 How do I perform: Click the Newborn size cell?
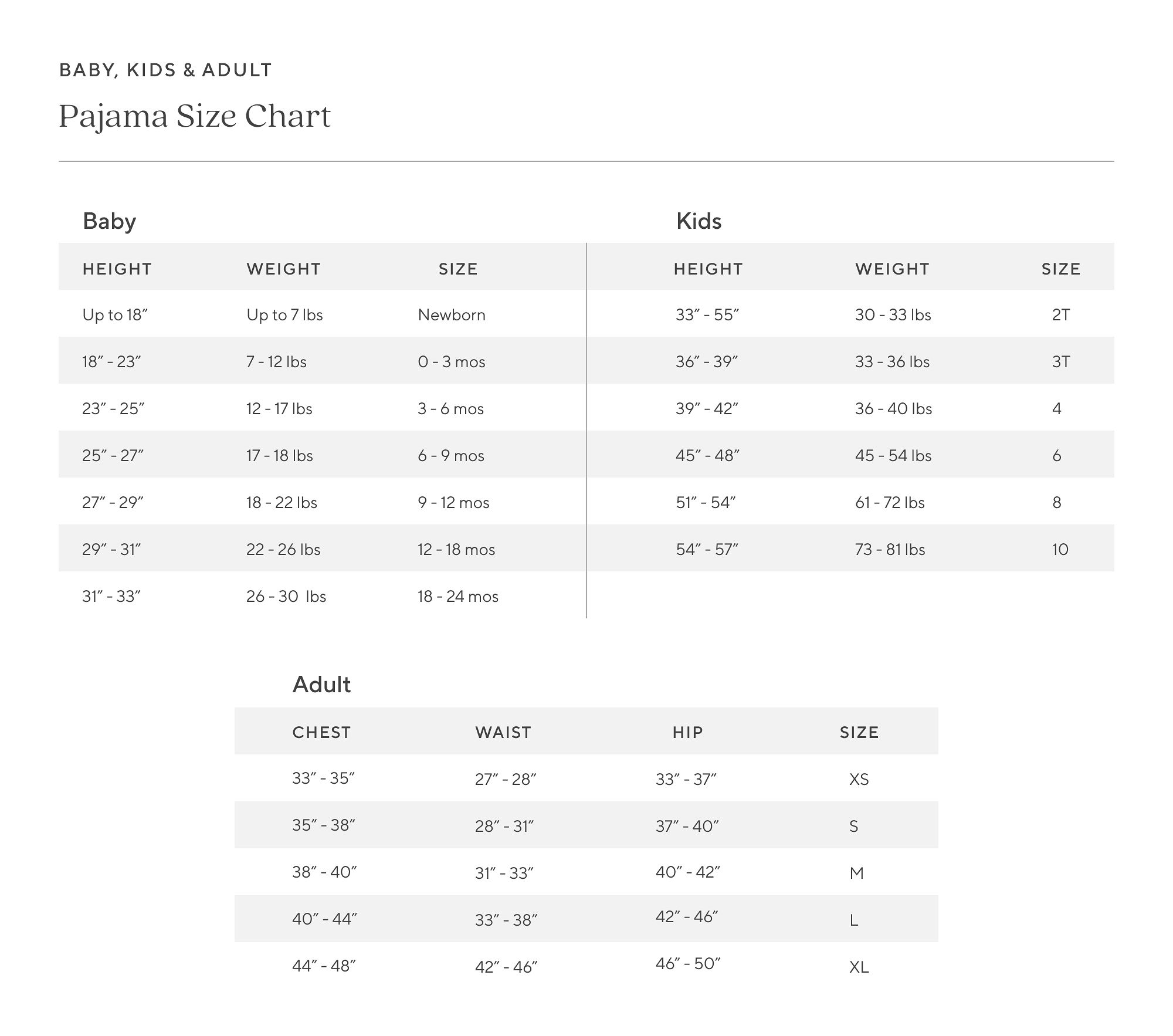[452, 315]
